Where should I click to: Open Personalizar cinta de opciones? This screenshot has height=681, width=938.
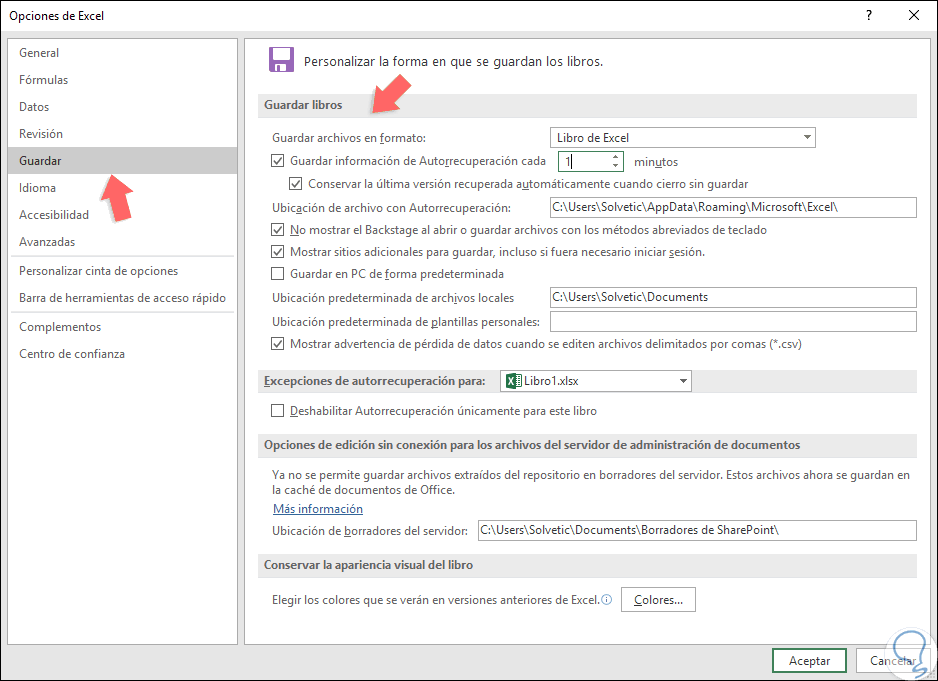(x=123, y=270)
